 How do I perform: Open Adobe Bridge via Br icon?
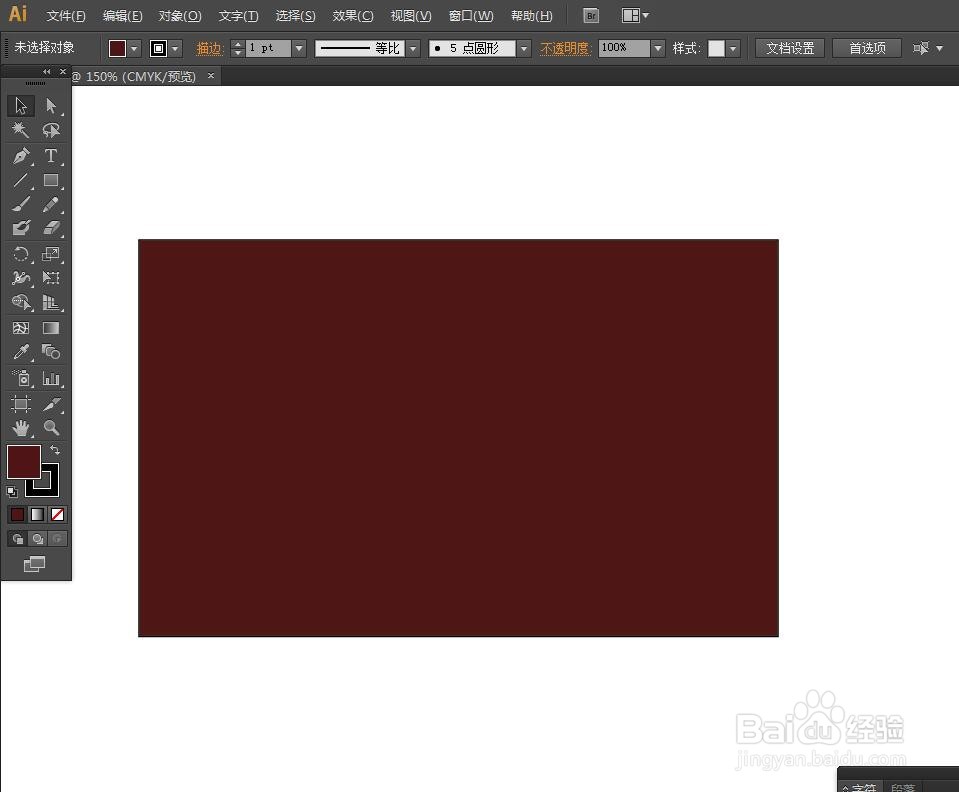pos(591,16)
